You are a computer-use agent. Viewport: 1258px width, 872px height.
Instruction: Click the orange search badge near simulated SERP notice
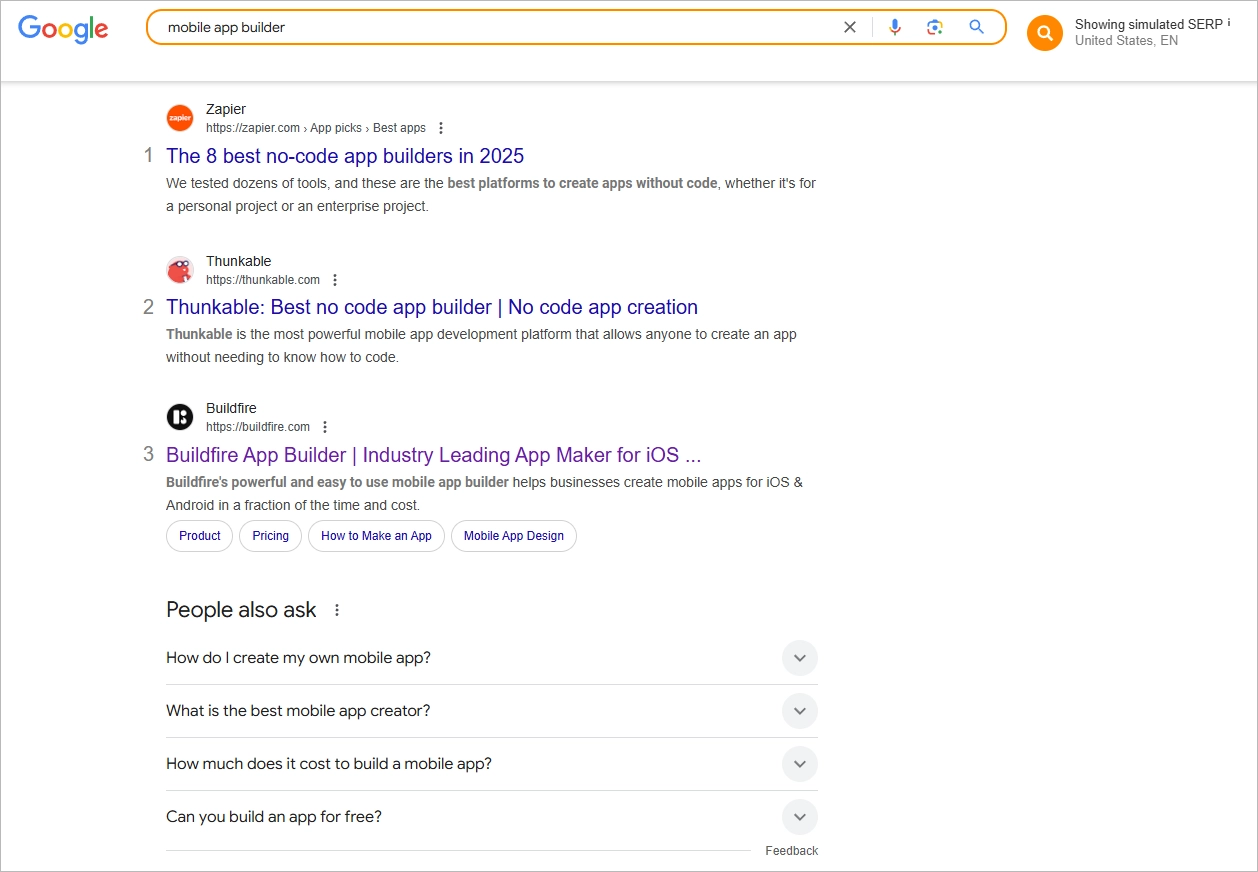[1044, 33]
